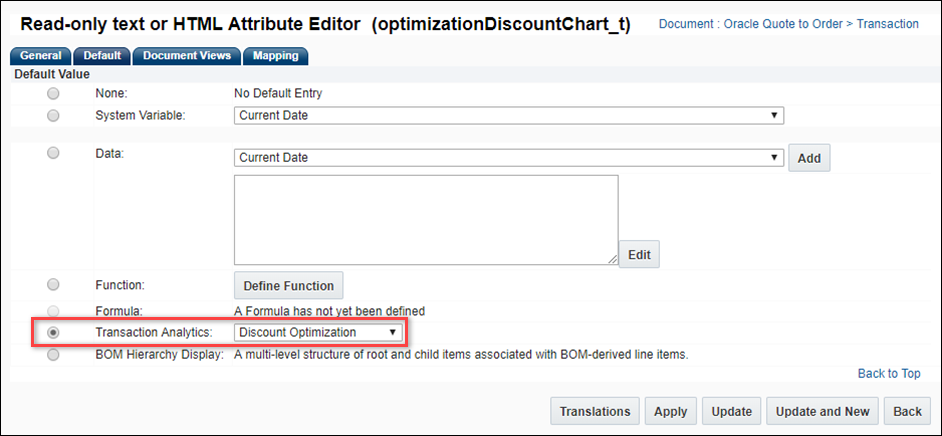Open the Document Views tab

click(x=186, y=56)
